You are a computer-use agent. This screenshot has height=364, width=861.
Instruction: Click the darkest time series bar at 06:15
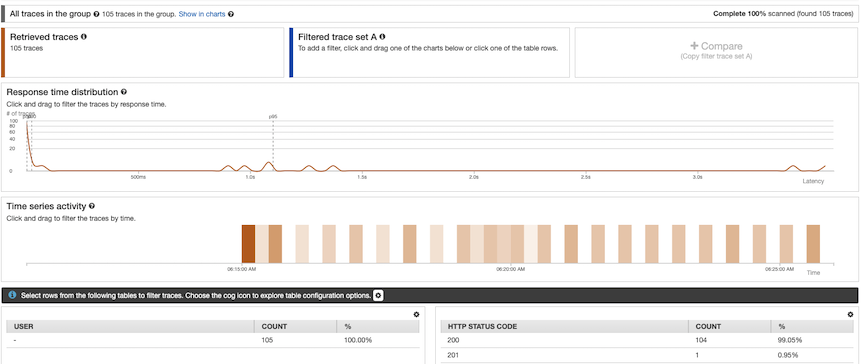point(249,244)
